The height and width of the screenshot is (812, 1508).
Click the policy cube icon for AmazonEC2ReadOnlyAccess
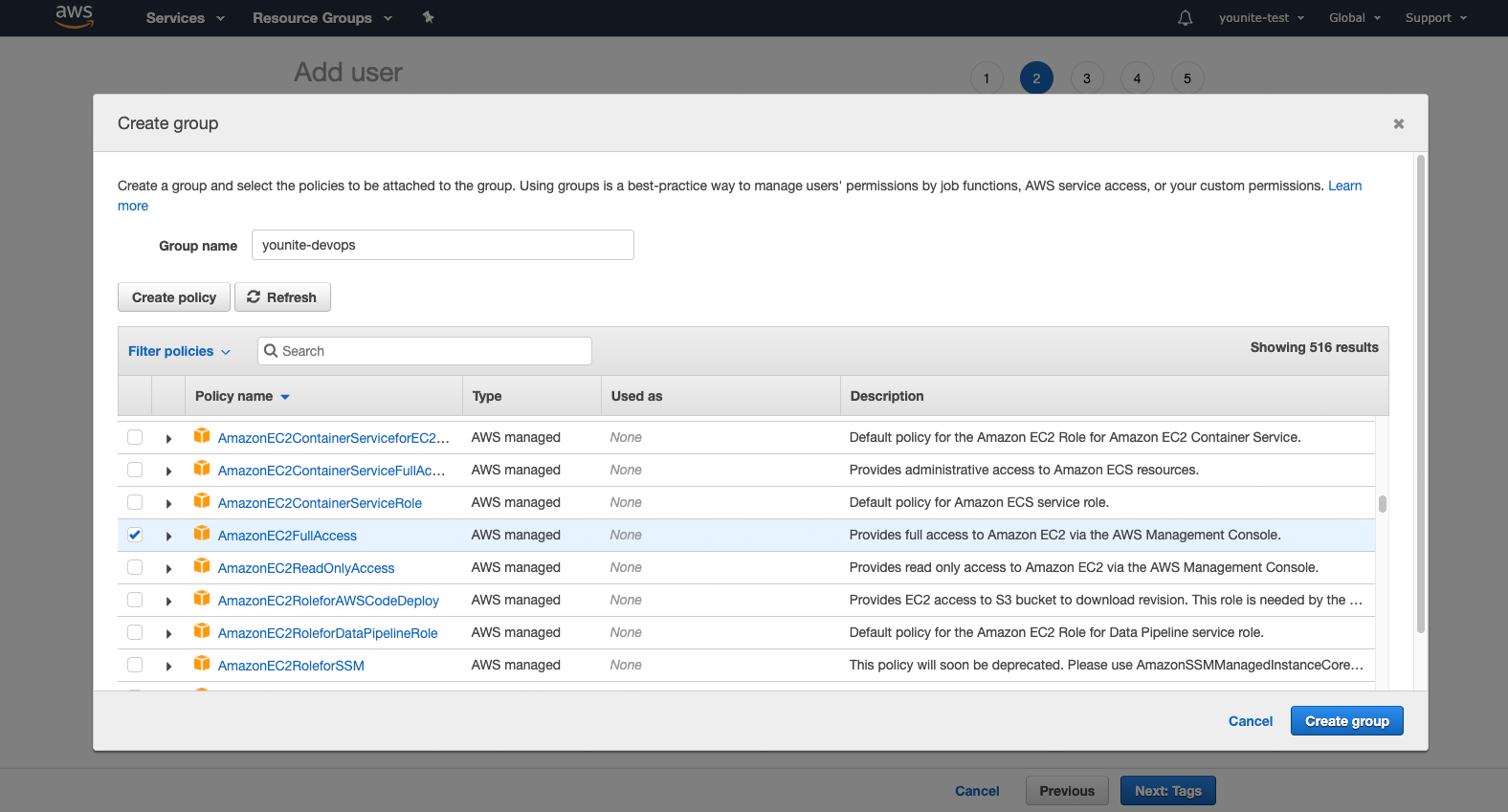point(202,566)
